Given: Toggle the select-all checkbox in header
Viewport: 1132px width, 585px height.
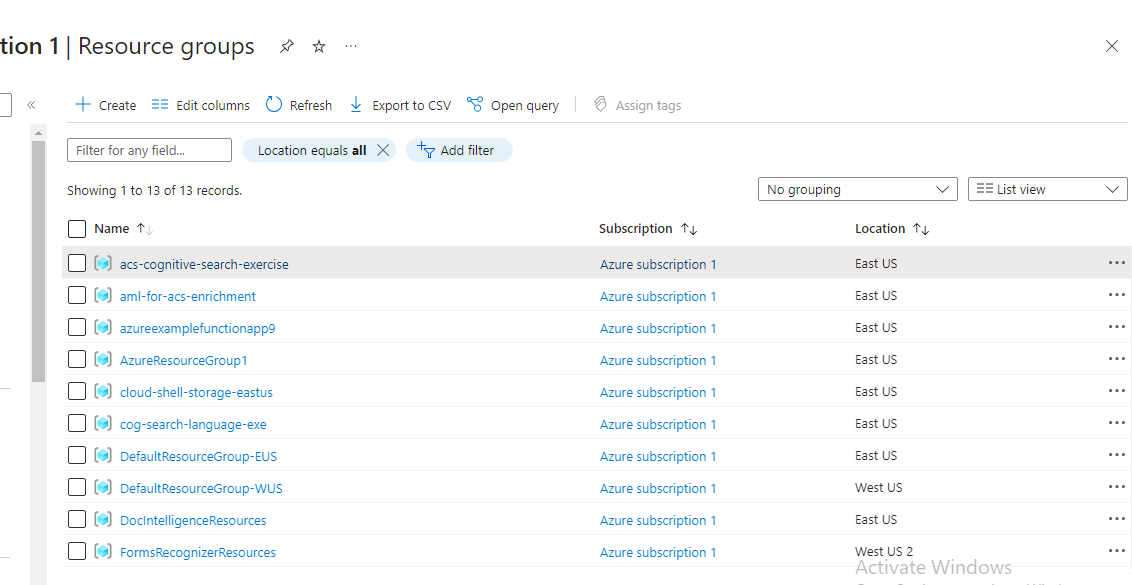Looking at the screenshot, I should [77, 229].
